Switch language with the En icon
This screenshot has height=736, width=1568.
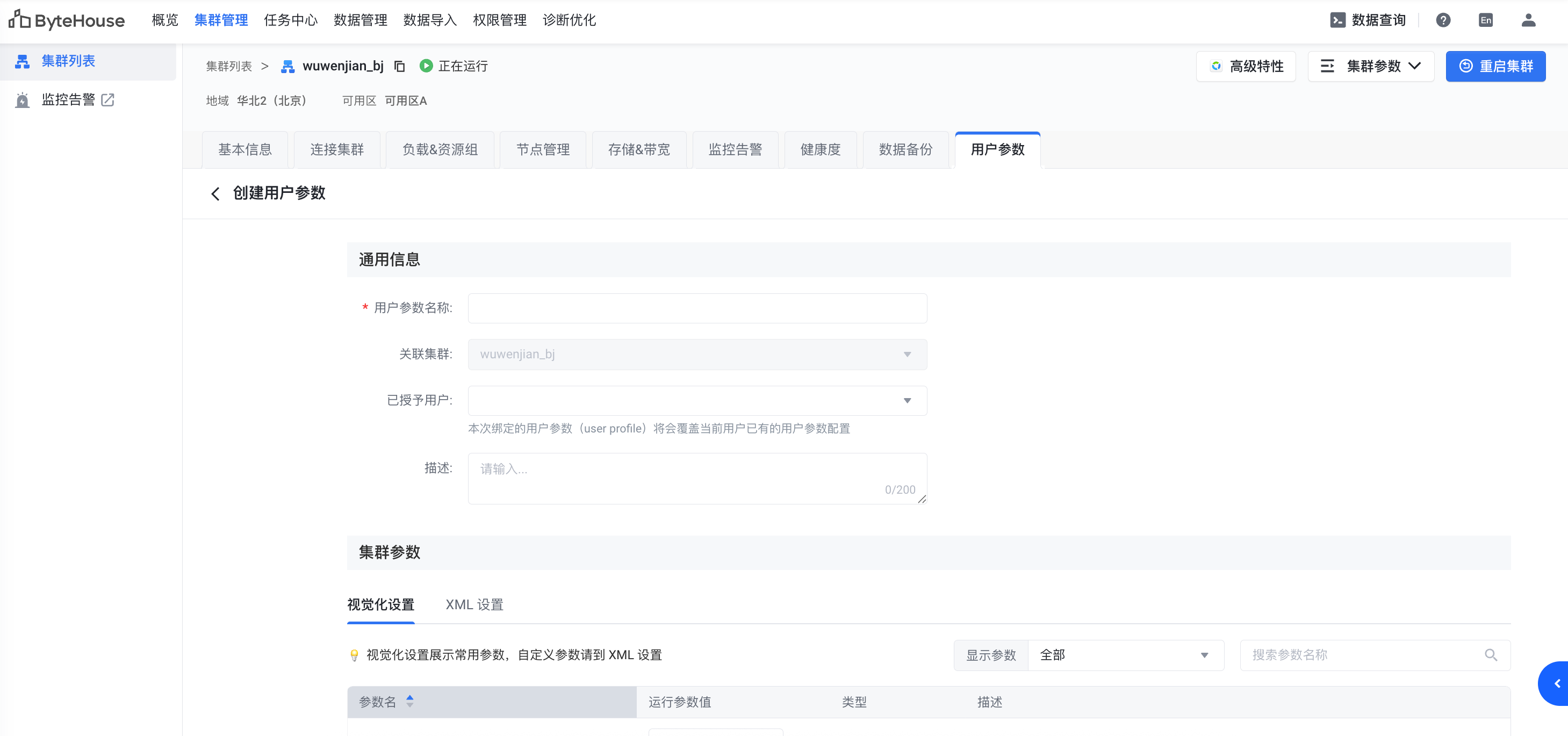tap(1485, 20)
